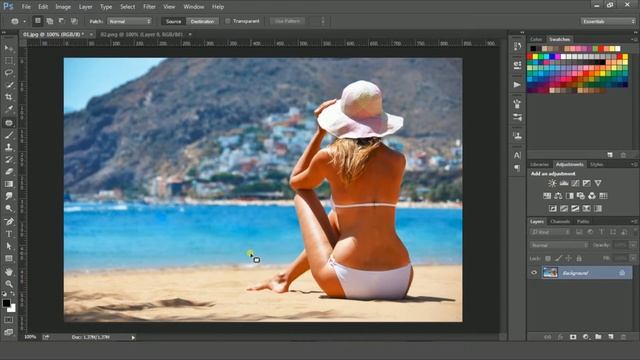Create a new layer in Layers panel
Screen dimensions: 640x360
(x=611, y=337)
